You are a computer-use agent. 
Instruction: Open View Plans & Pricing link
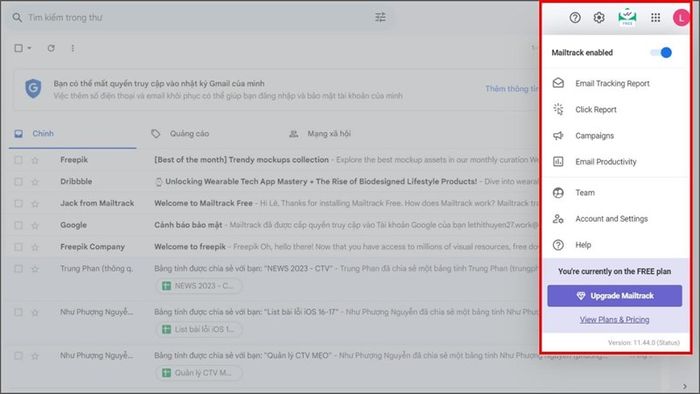click(615, 319)
